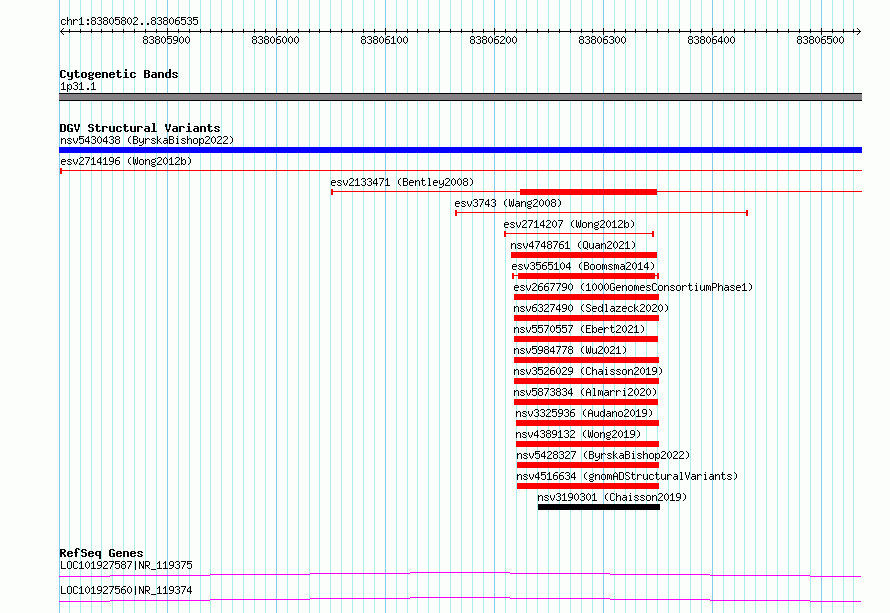Open esv2667790 1000GenomesConsortiumPhase1 variant label
This screenshot has width=890, height=613.
tap(633, 287)
